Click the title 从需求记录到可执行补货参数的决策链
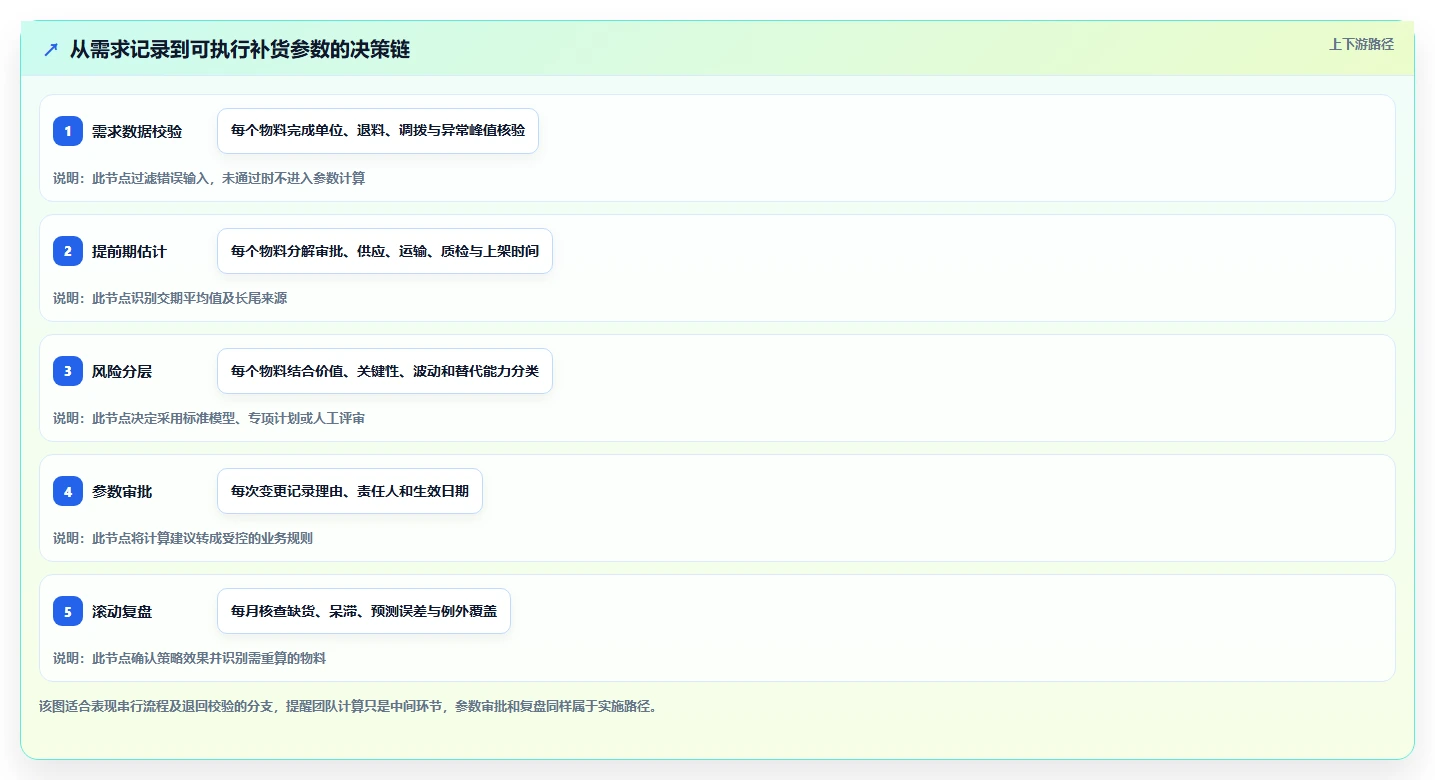Screen dimensions: 1435x780 point(240,49)
